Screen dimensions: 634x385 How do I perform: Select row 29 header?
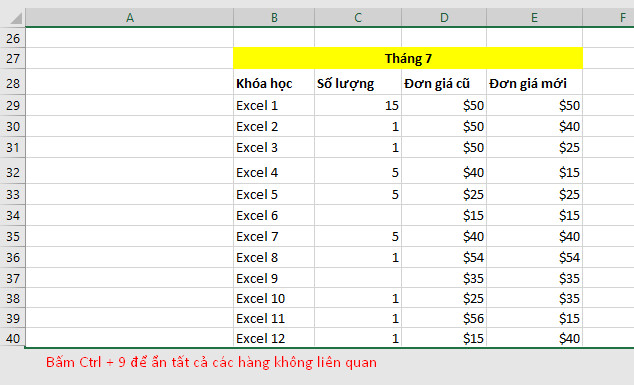click(13, 105)
